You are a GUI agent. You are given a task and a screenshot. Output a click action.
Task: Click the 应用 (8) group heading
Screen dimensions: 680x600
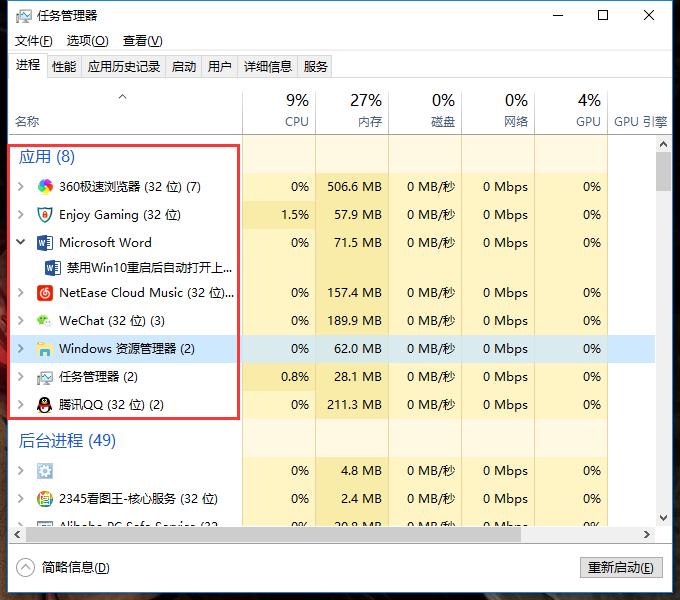click(x=47, y=157)
